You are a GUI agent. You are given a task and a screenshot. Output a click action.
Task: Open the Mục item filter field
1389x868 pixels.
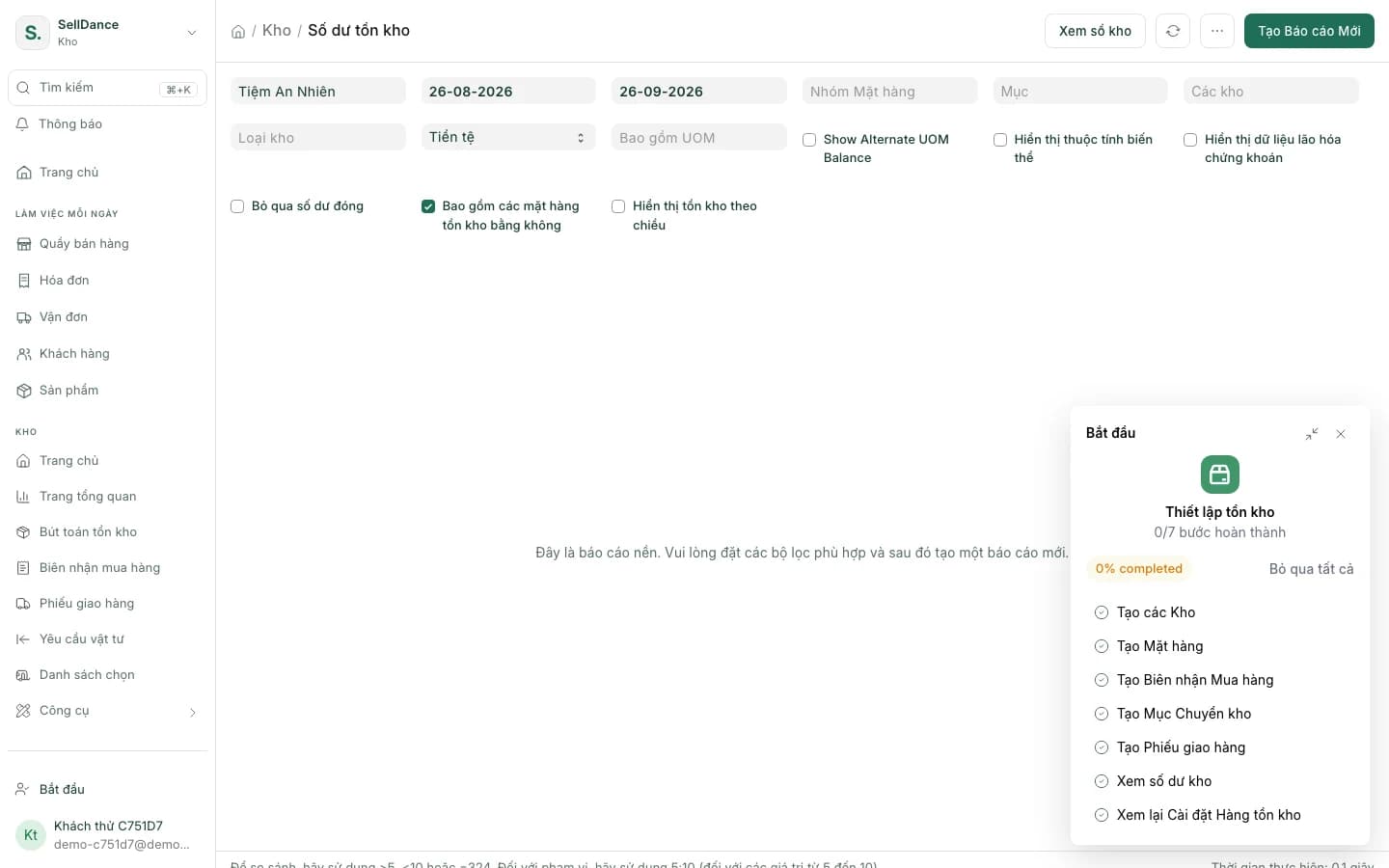coord(1080,92)
